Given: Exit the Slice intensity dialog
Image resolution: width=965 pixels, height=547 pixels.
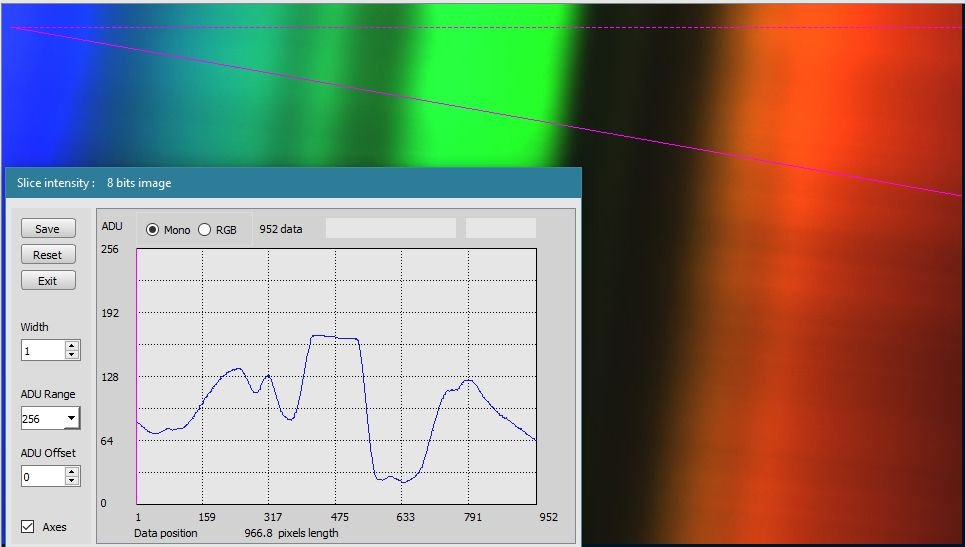Looking at the screenshot, I should (47, 281).
